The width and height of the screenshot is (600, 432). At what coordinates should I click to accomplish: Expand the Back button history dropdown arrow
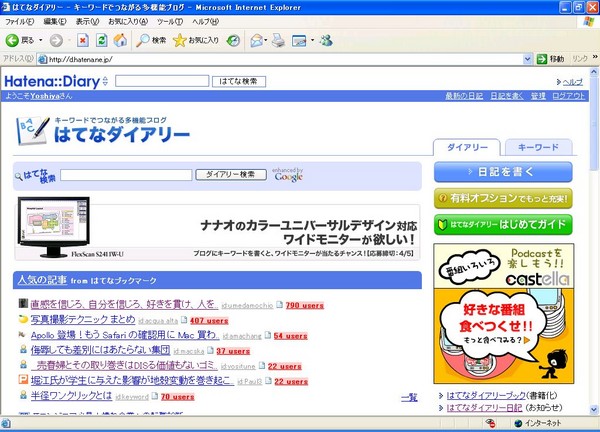(x=41, y=40)
